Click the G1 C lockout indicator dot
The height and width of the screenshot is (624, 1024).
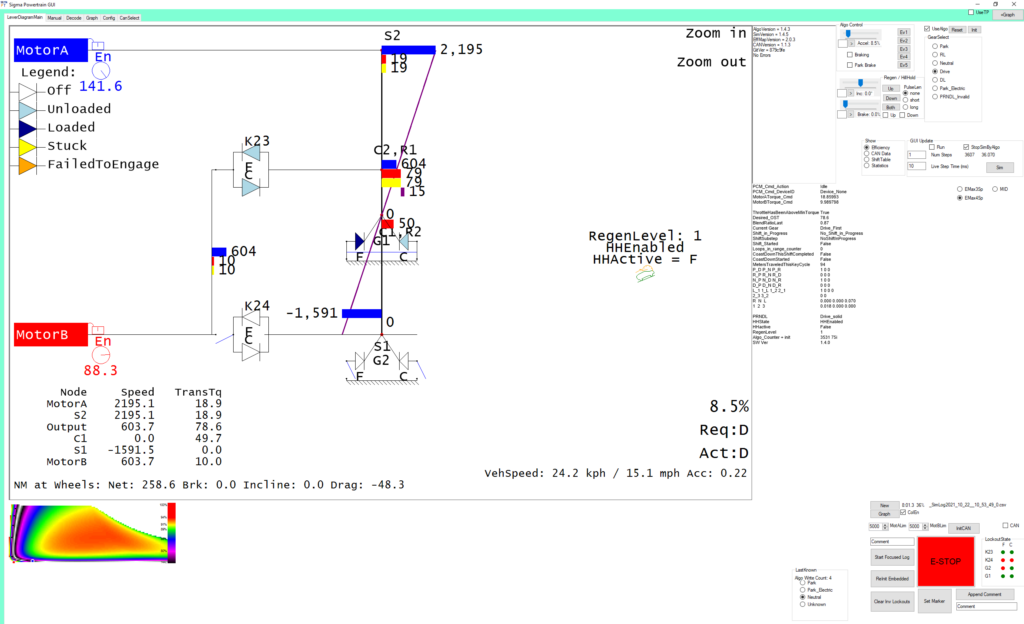[x=1012, y=576]
